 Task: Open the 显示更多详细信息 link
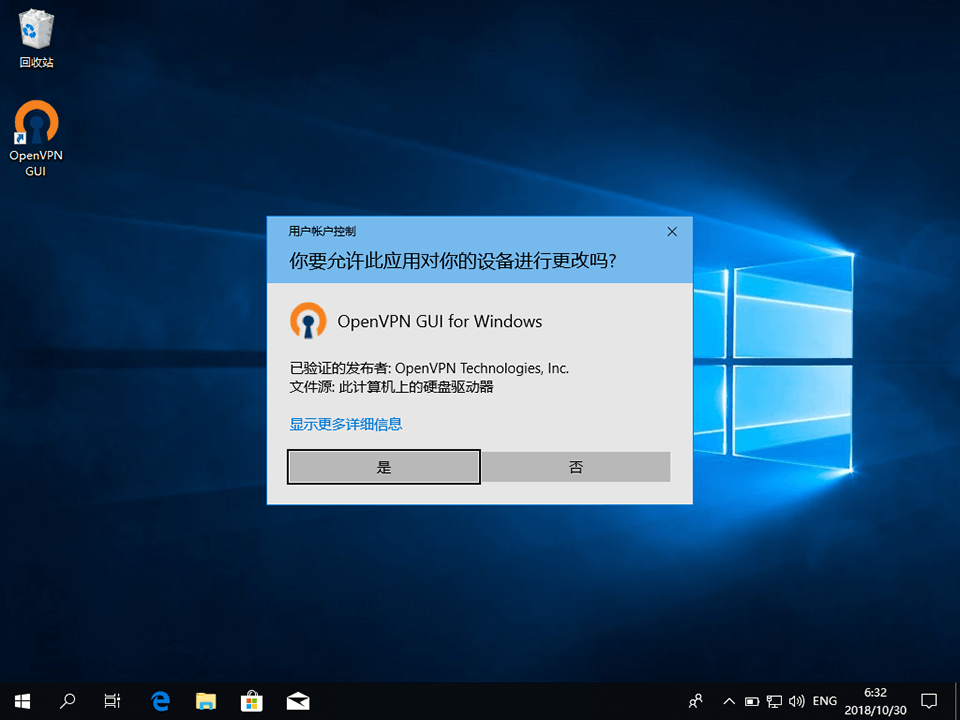[x=346, y=424]
